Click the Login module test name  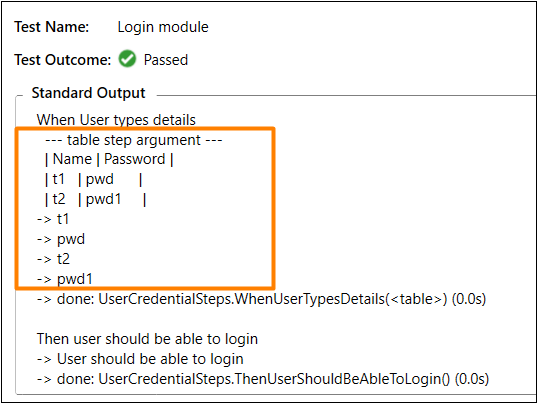(163, 27)
